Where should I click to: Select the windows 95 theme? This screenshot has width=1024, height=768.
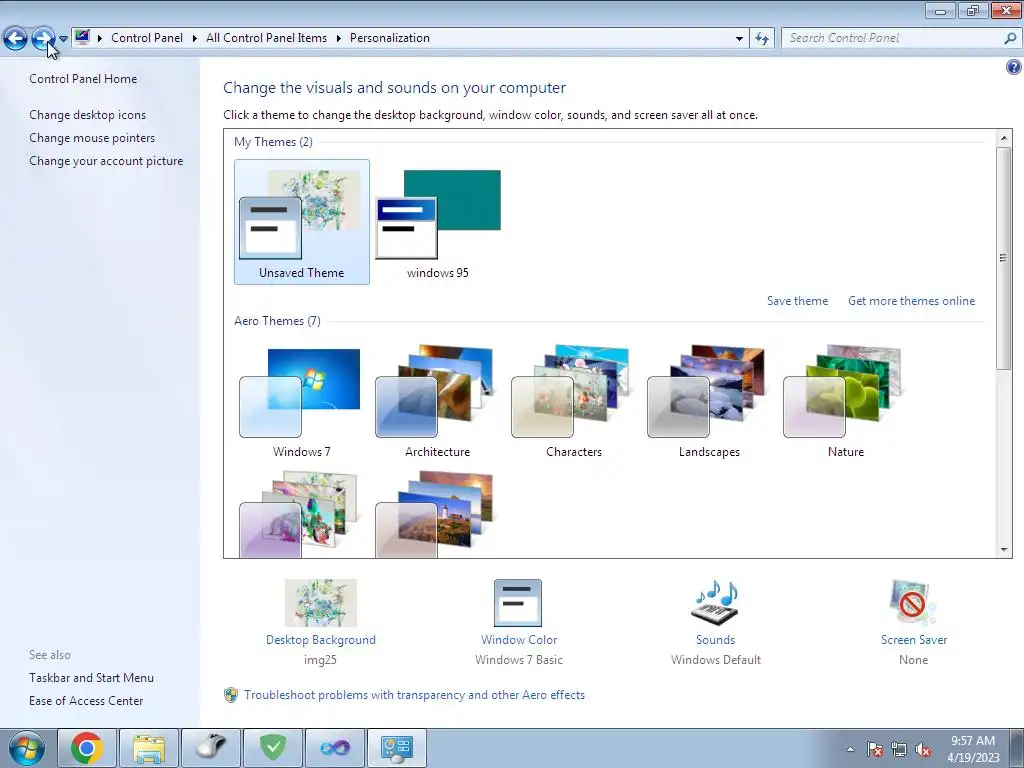(x=438, y=222)
